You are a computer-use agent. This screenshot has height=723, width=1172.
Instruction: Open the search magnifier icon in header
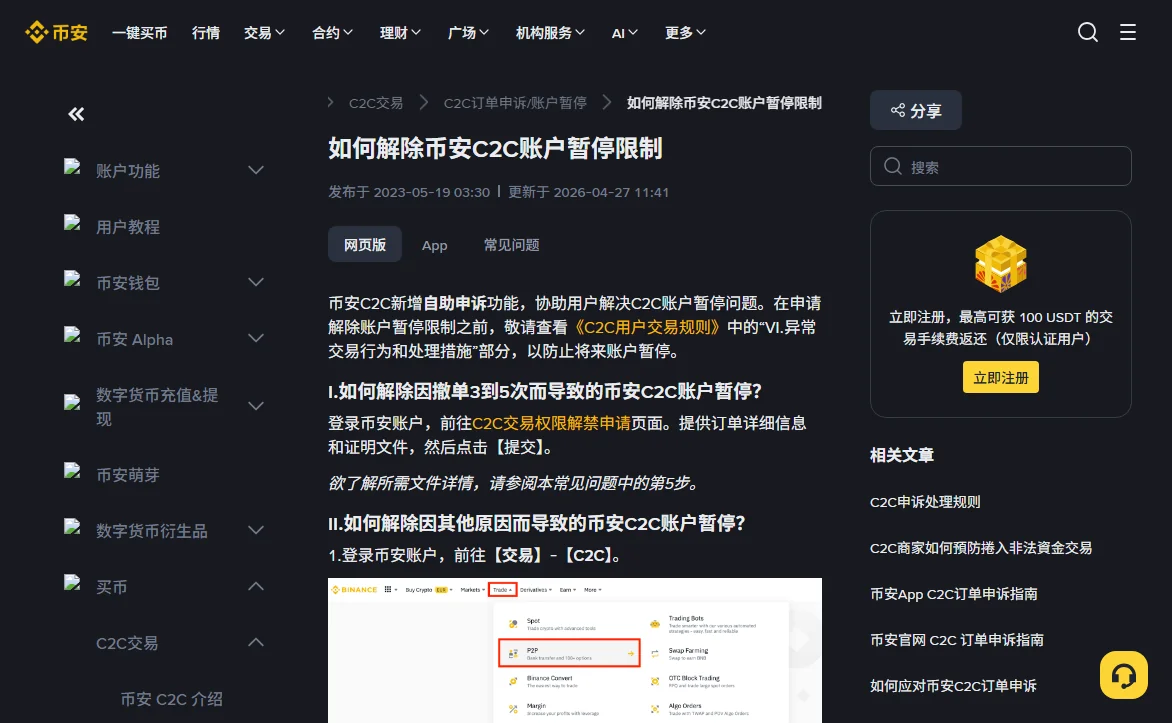coord(1088,32)
